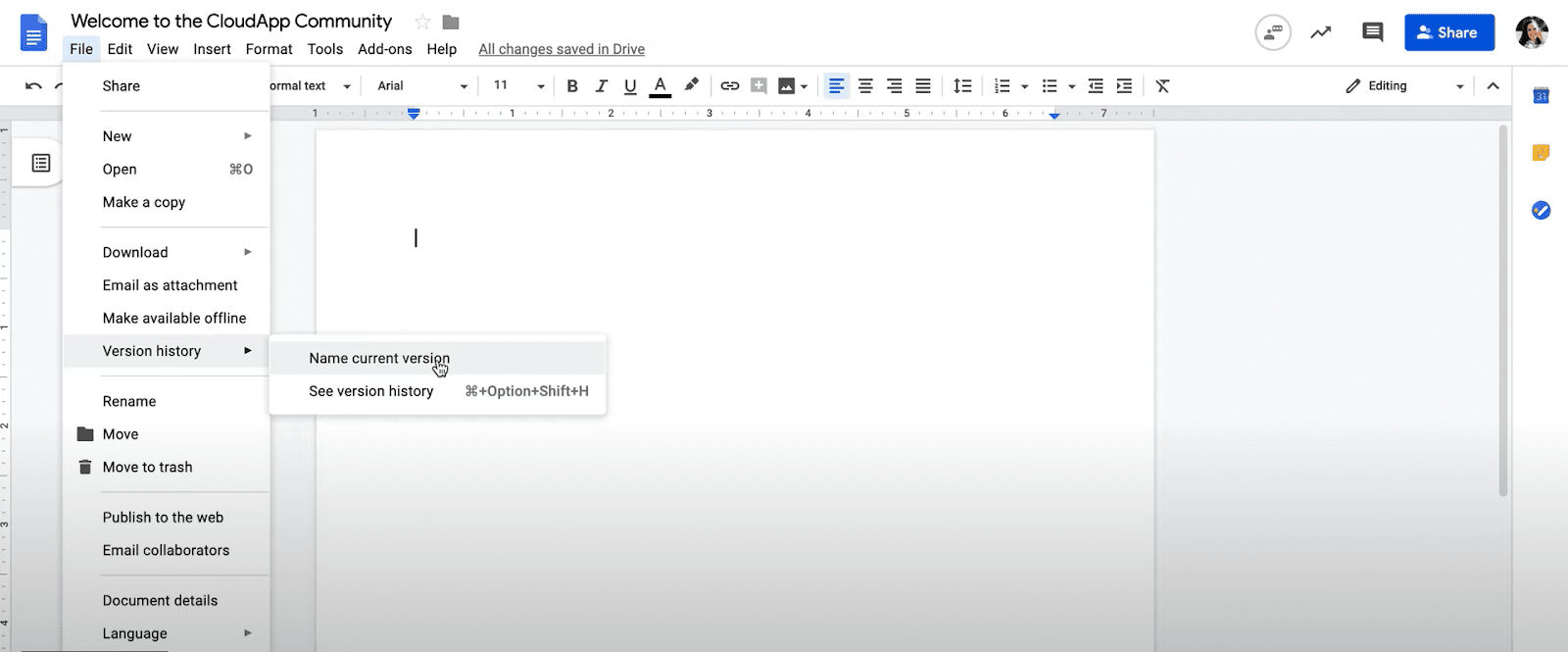Click the insert link icon
This screenshot has height=652, width=1568.
tap(730, 86)
